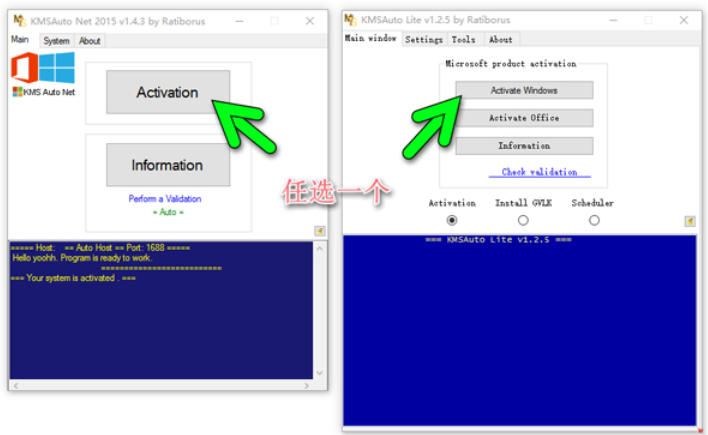Minimize the KMSAuto Lite window
The image size is (708, 435).
[613, 20]
